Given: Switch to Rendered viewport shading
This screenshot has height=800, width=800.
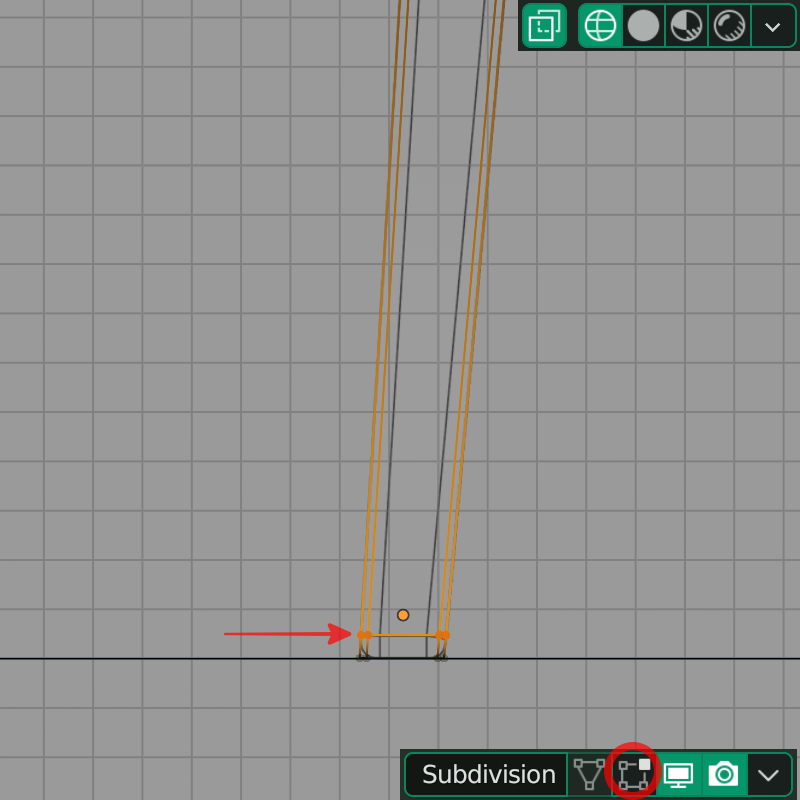Looking at the screenshot, I should [730, 26].
